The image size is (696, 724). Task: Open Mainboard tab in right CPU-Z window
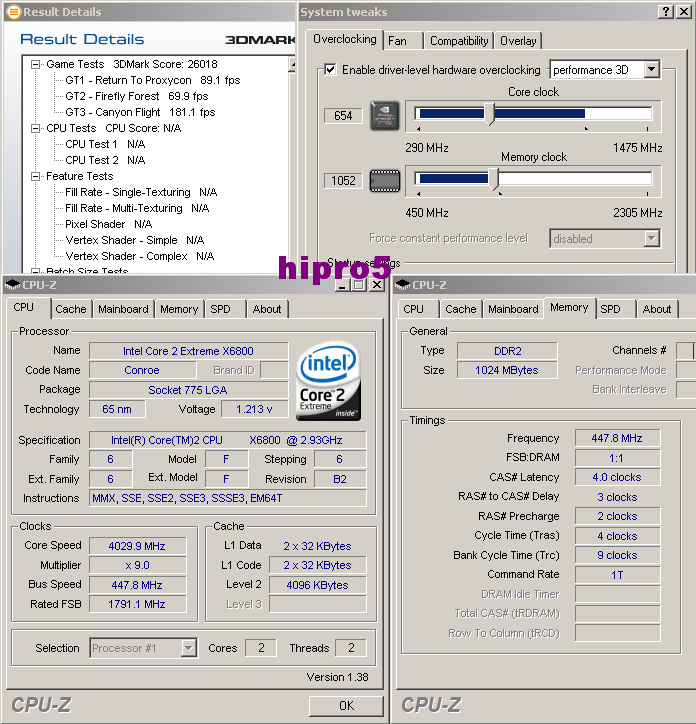click(x=513, y=309)
